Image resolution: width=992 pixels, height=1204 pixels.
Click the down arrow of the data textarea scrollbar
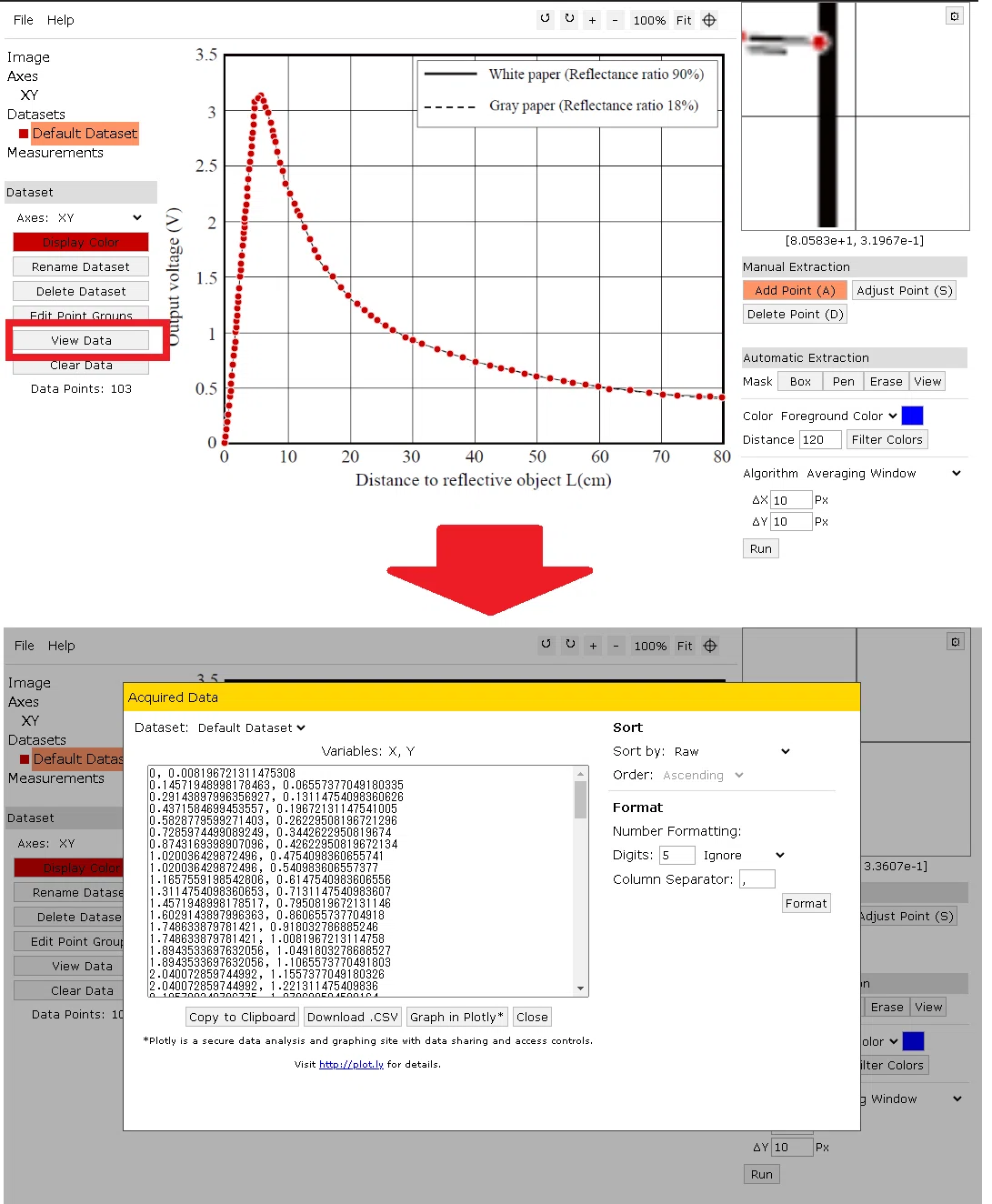coord(580,988)
